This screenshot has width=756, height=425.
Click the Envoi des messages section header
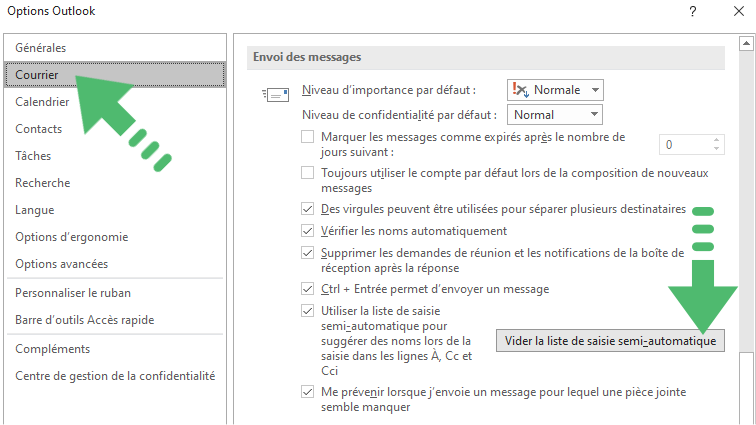(x=486, y=57)
